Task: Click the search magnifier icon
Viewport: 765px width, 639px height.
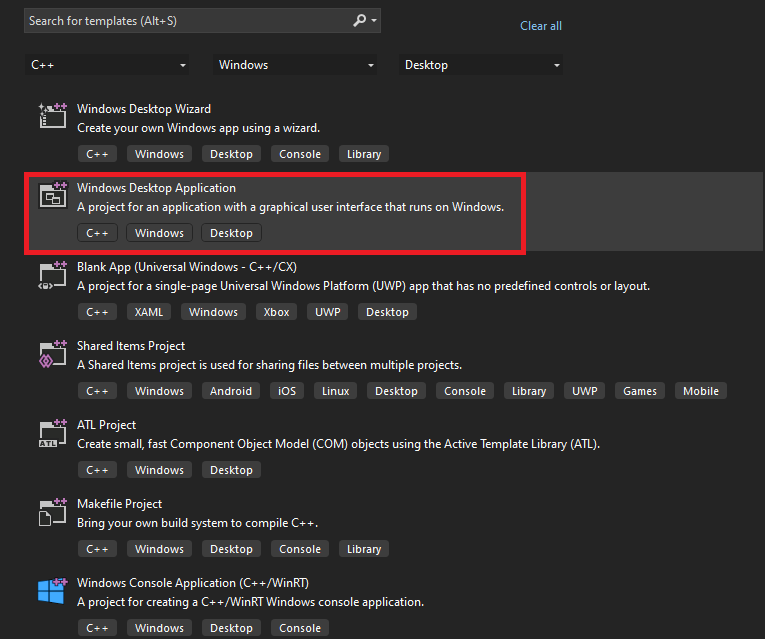Action: [x=360, y=20]
